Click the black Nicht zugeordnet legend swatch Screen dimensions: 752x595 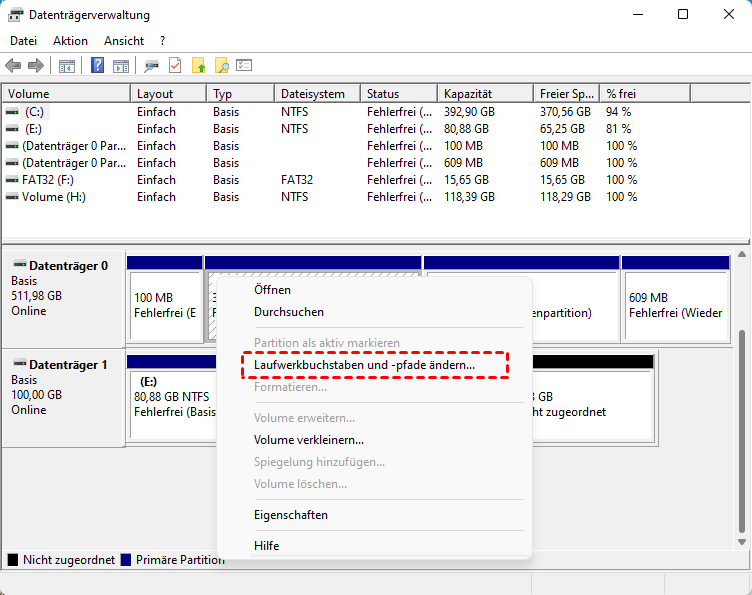click(x=13, y=560)
